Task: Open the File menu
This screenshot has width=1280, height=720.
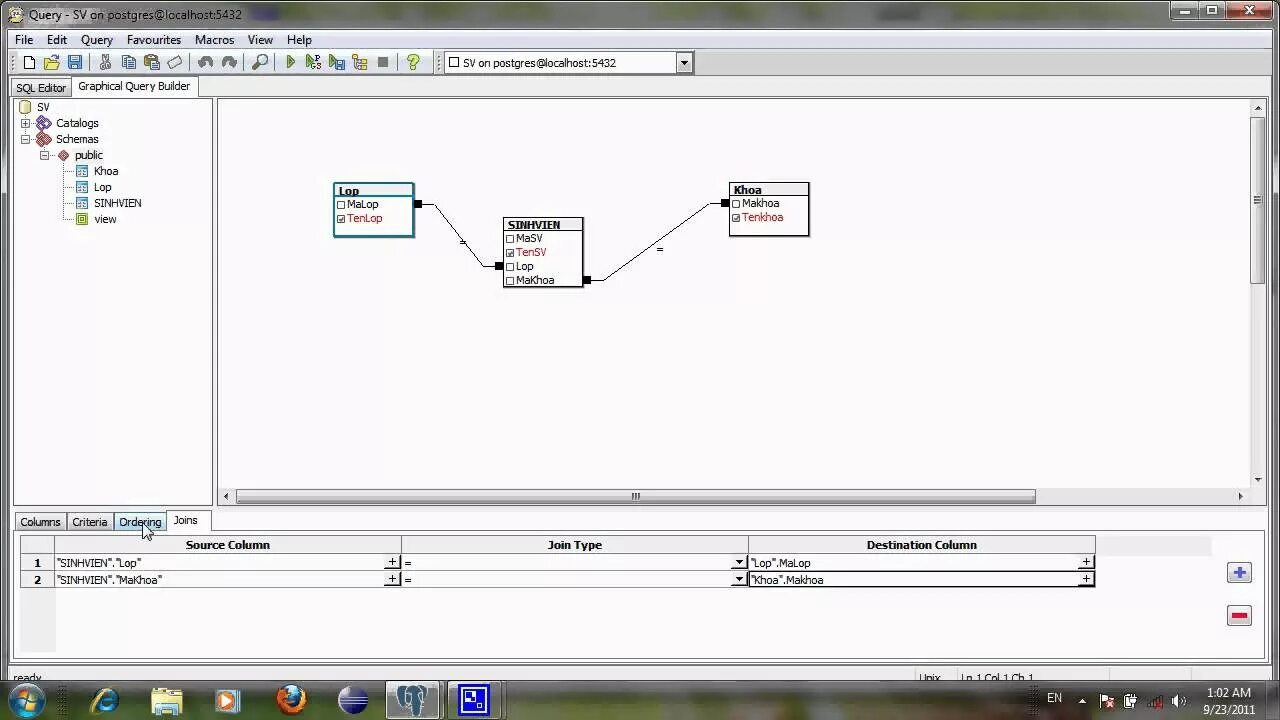Action: (24, 40)
